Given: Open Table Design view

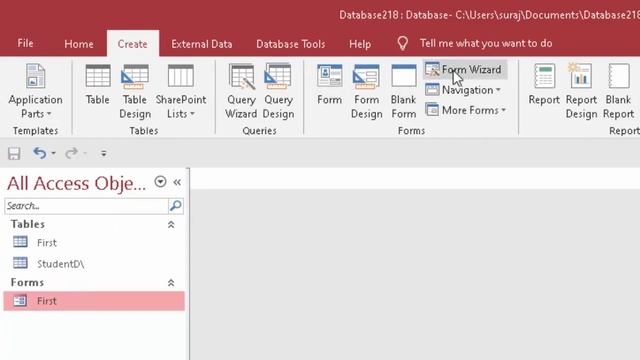Looking at the screenshot, I should (135, 91).
